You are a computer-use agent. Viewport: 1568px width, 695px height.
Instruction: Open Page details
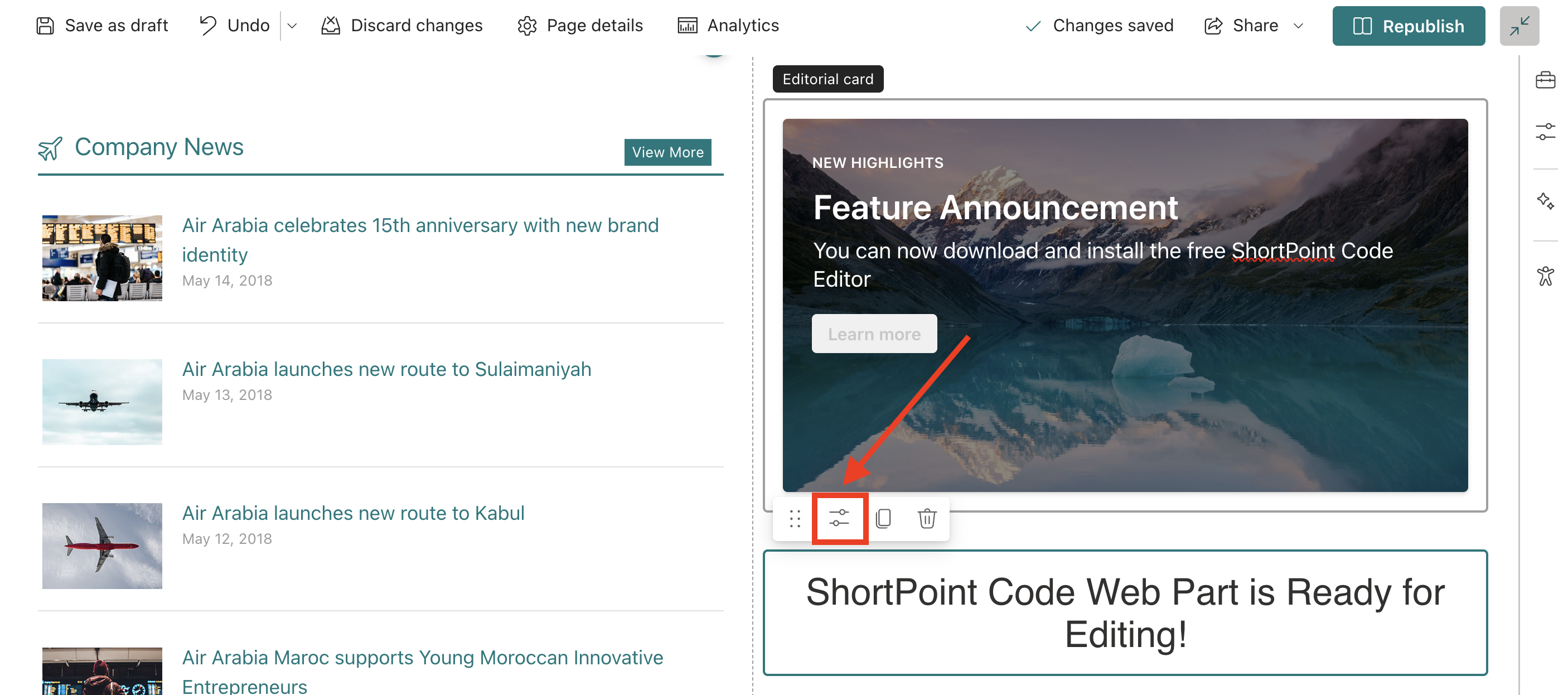pos(580,26)
